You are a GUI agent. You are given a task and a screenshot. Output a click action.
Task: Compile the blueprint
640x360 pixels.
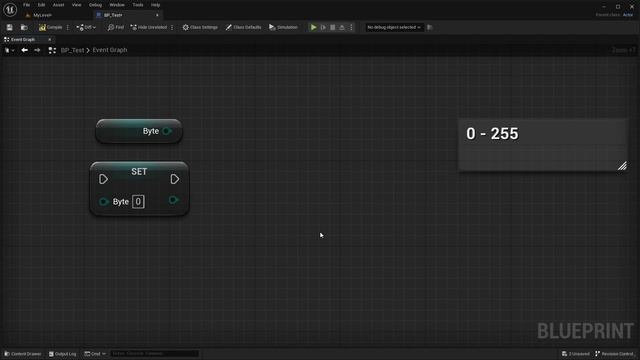51,27
